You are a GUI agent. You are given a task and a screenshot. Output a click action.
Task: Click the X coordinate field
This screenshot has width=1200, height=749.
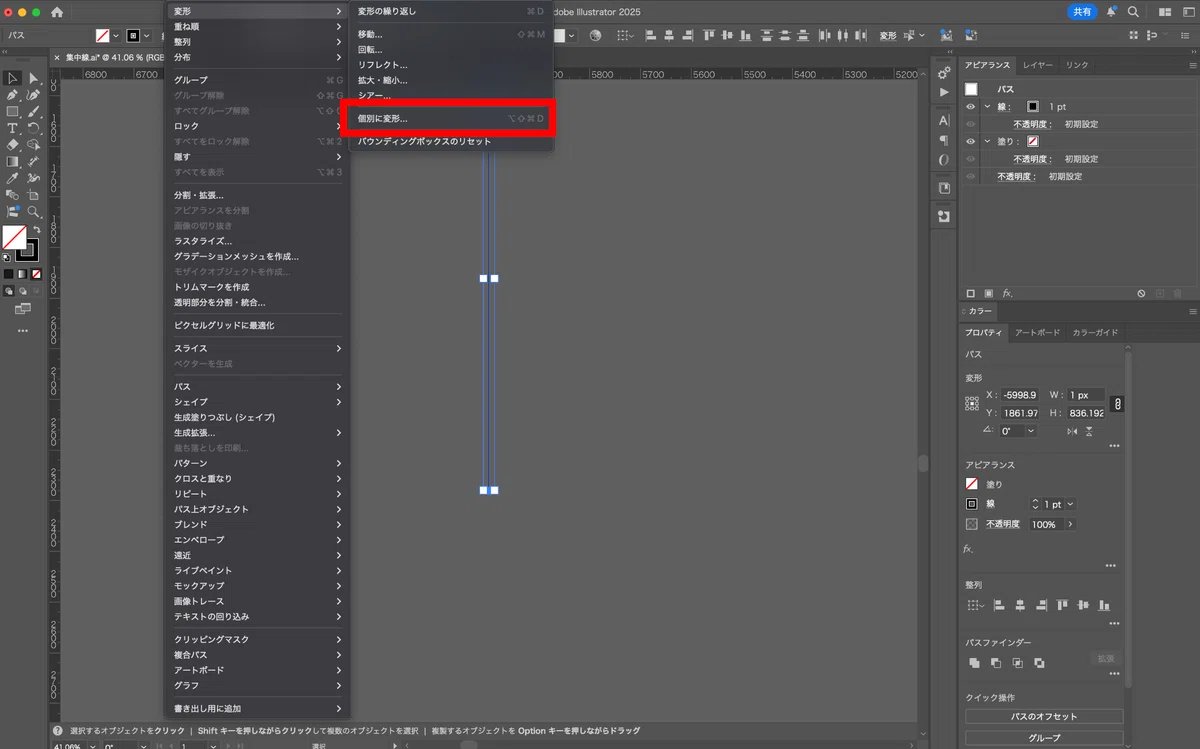[1020, 395]
